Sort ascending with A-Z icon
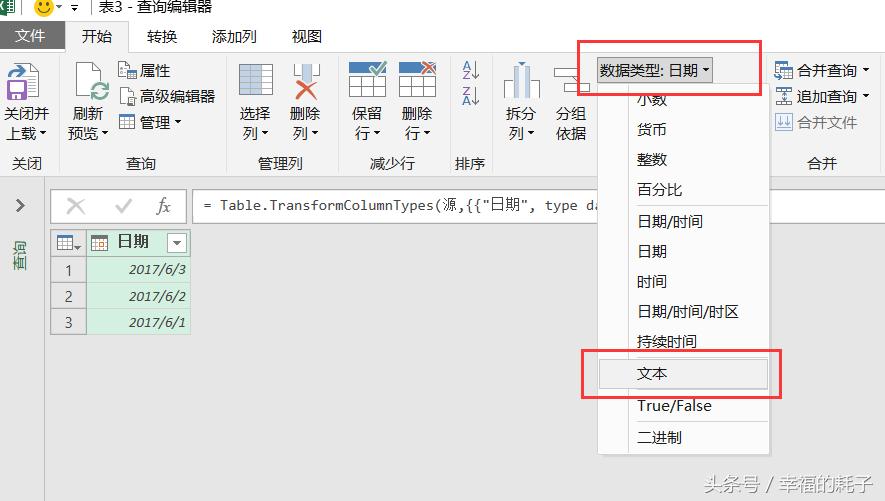Viewport: 885px width, 501px height. click(471, 70)
